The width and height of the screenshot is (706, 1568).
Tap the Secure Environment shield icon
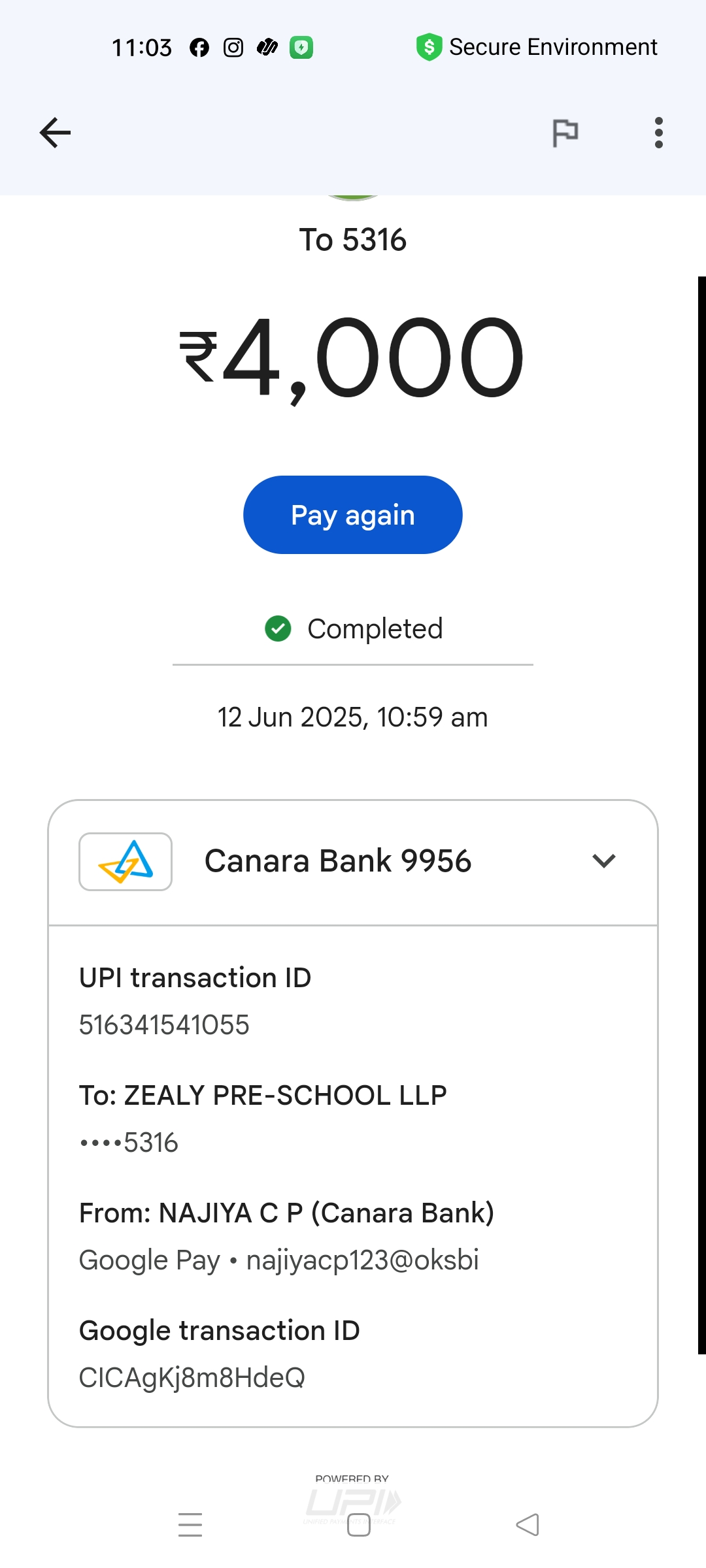(x=429, y=47)
